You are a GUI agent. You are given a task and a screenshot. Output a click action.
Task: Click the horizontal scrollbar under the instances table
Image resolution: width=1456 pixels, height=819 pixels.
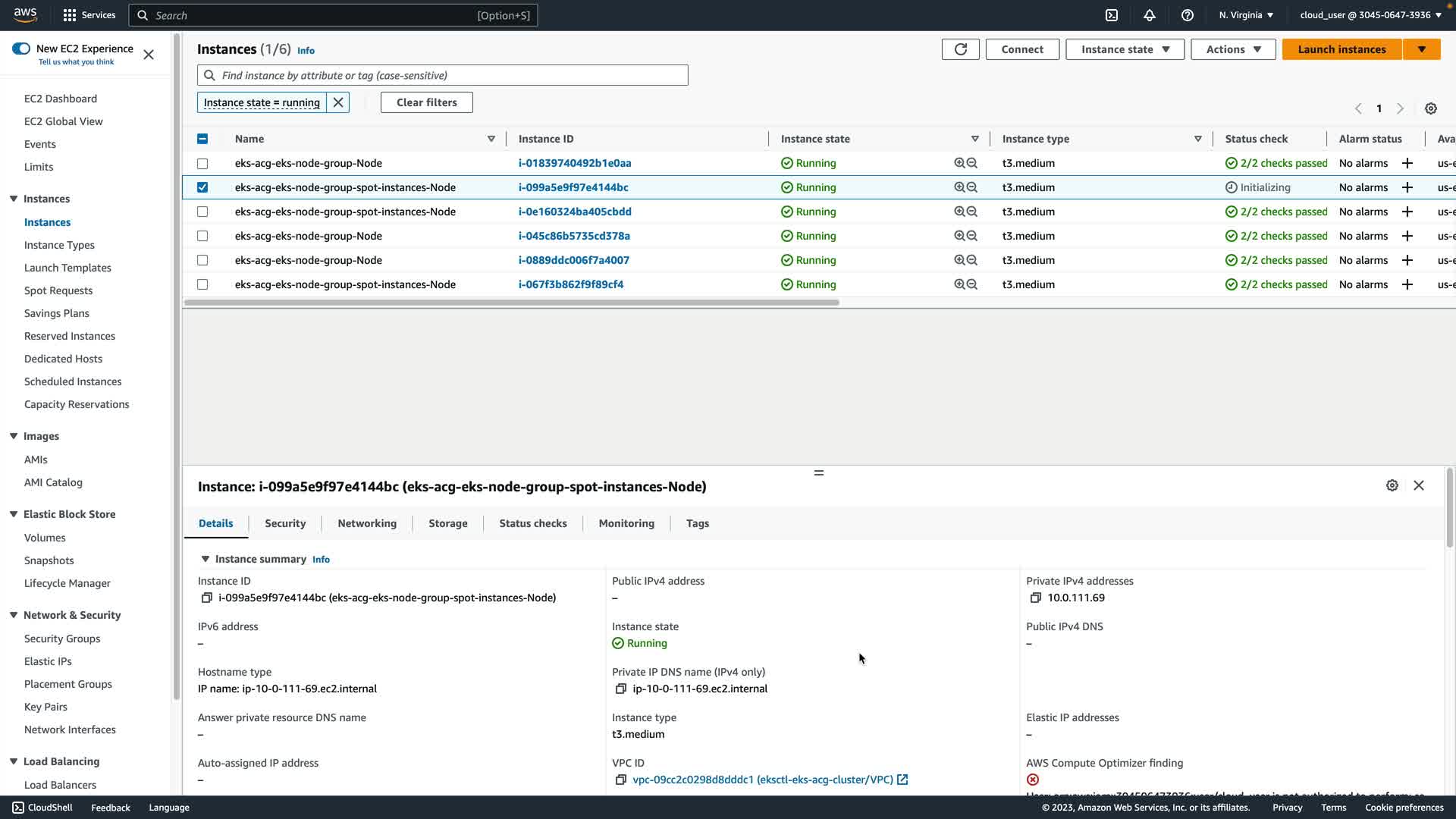point(511,303)
